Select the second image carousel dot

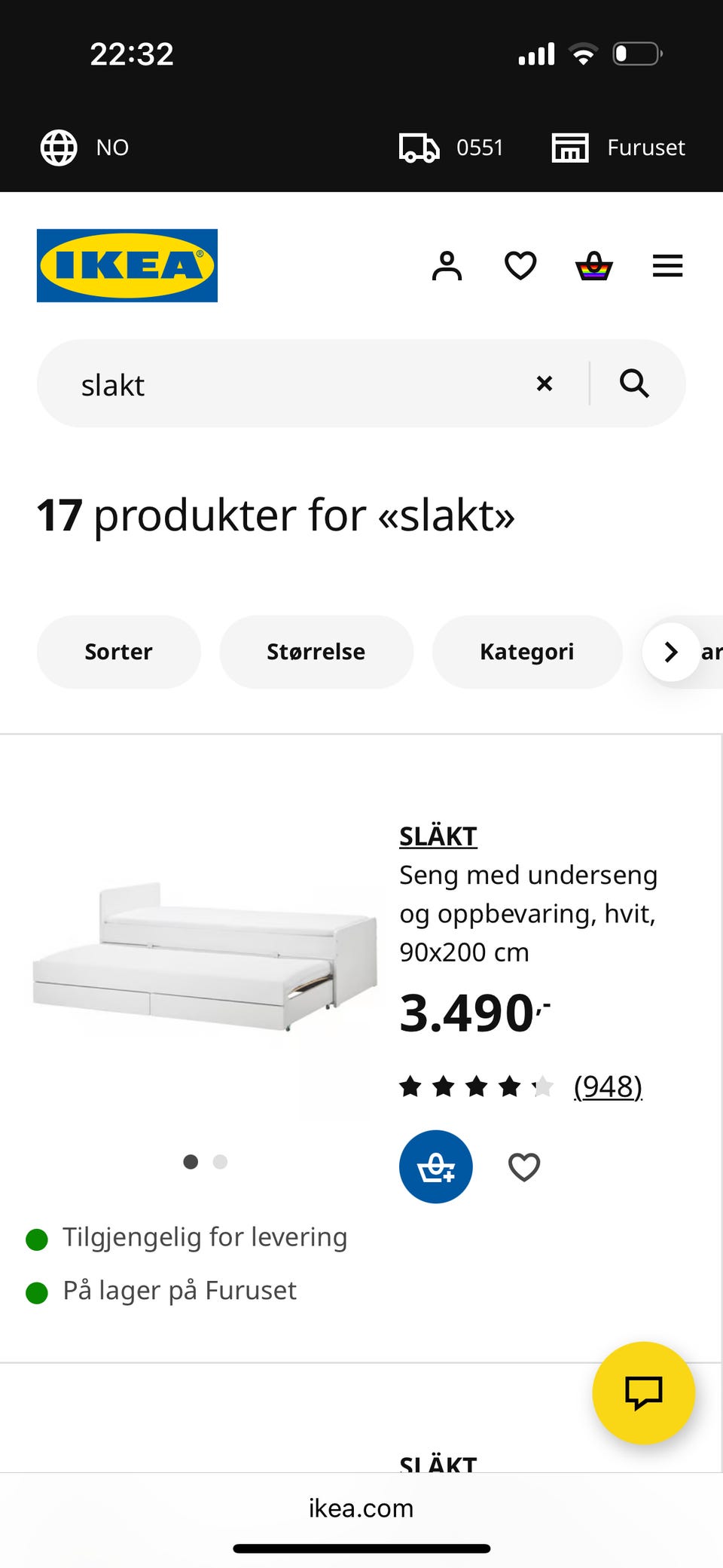click(220, 1162)
